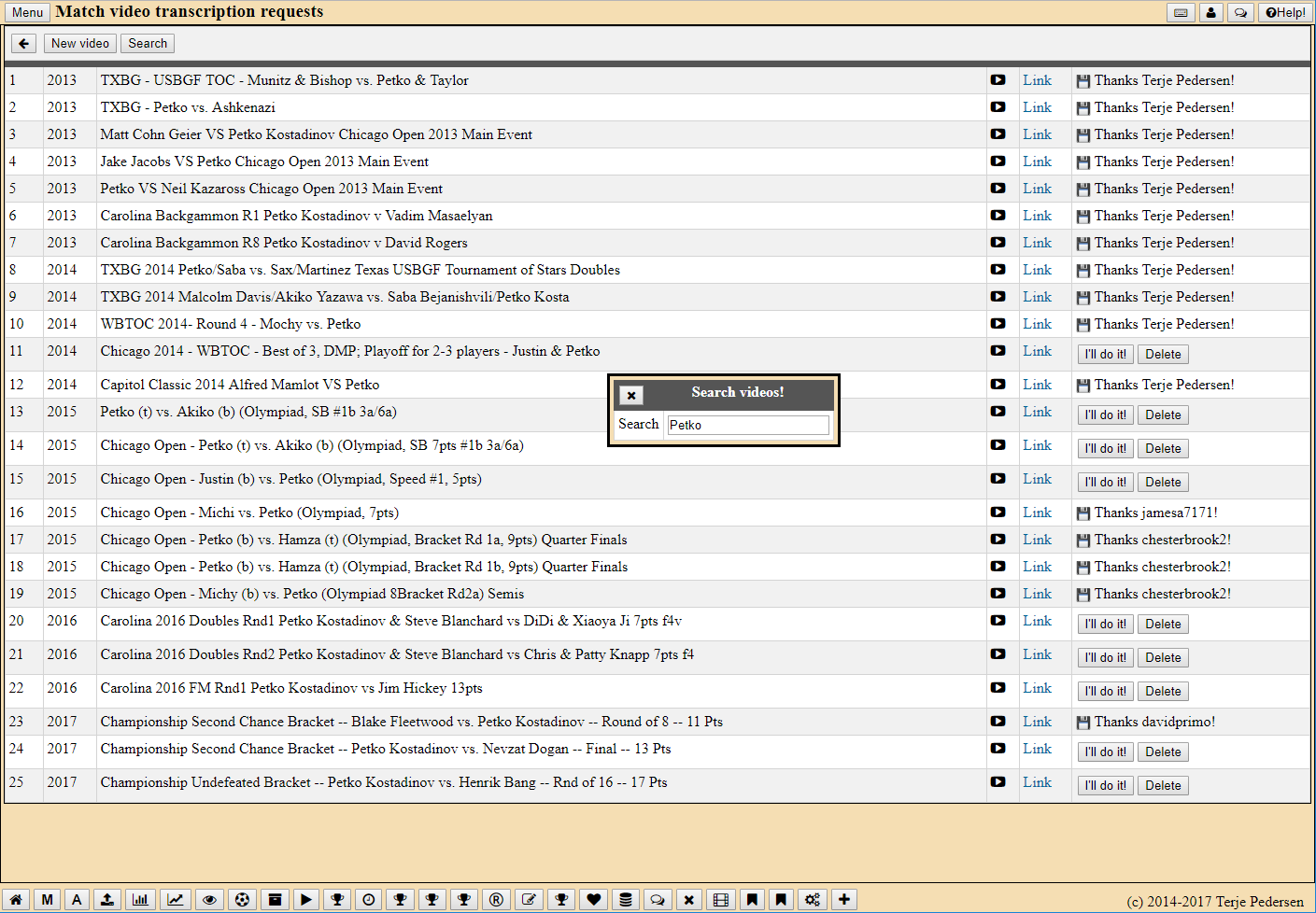Delete Carolina 2016 FM Rnd1 request

click(1163, 692)
